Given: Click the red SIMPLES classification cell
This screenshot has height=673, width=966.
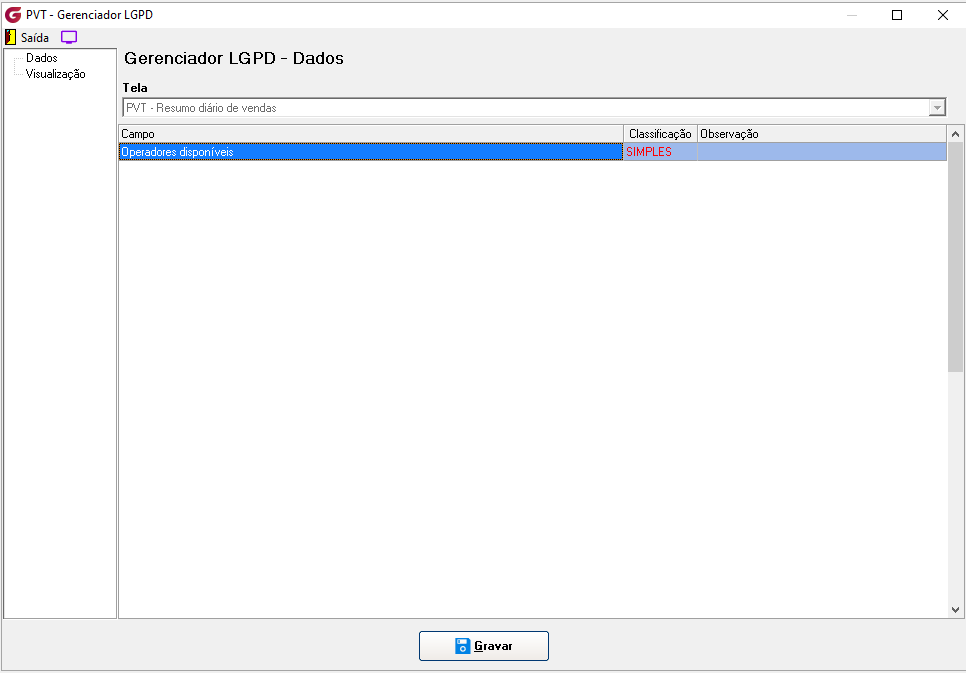Looking at the screenshot, I should pyautogui.click(x=660, y=152).
